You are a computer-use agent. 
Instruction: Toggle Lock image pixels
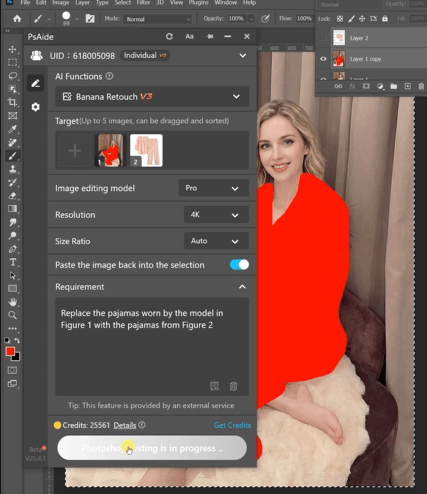(351, 19)
